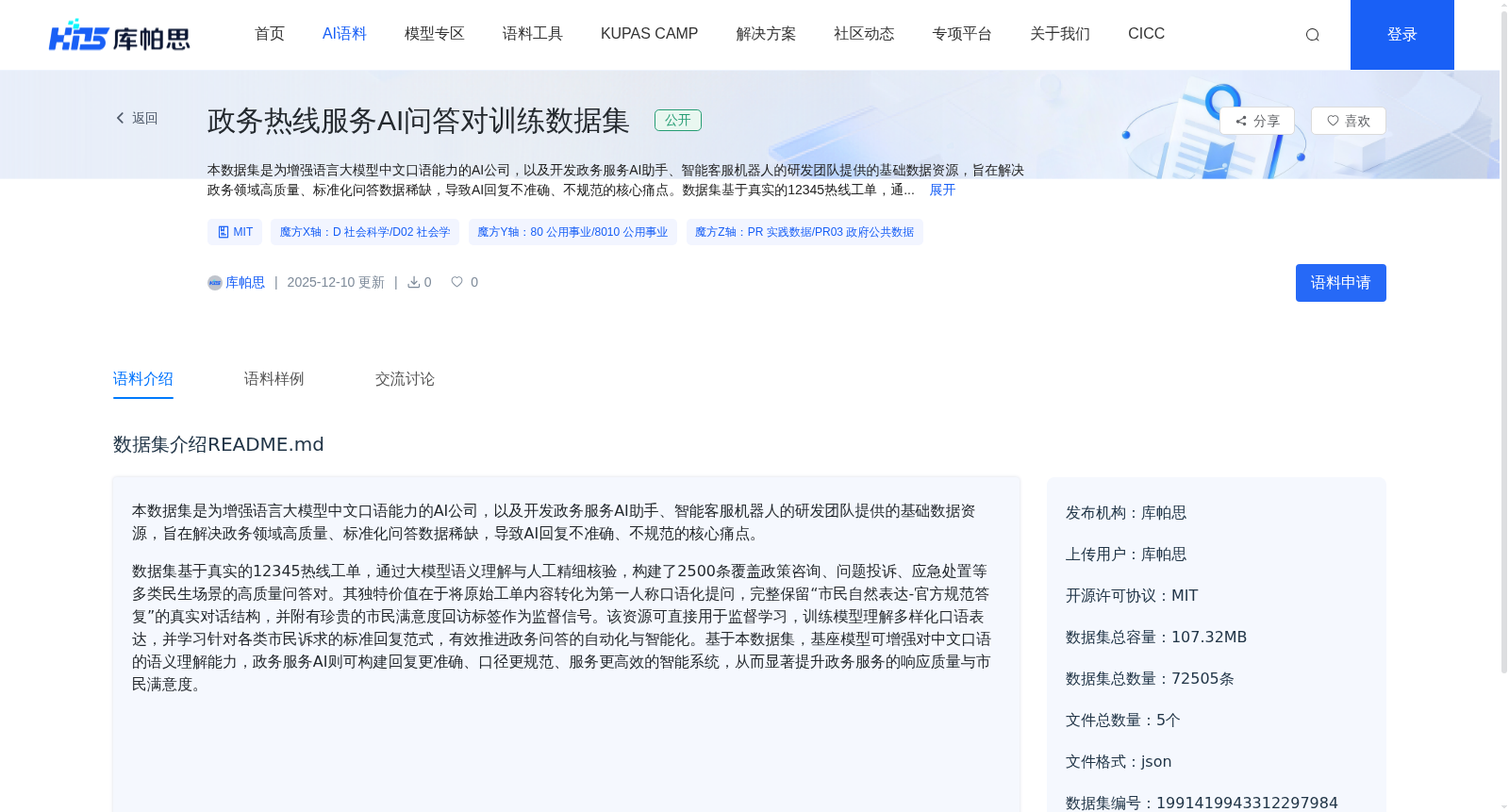Switch to the 交流讨论 tab
1509x812 pixels.
tap(406, 379)
